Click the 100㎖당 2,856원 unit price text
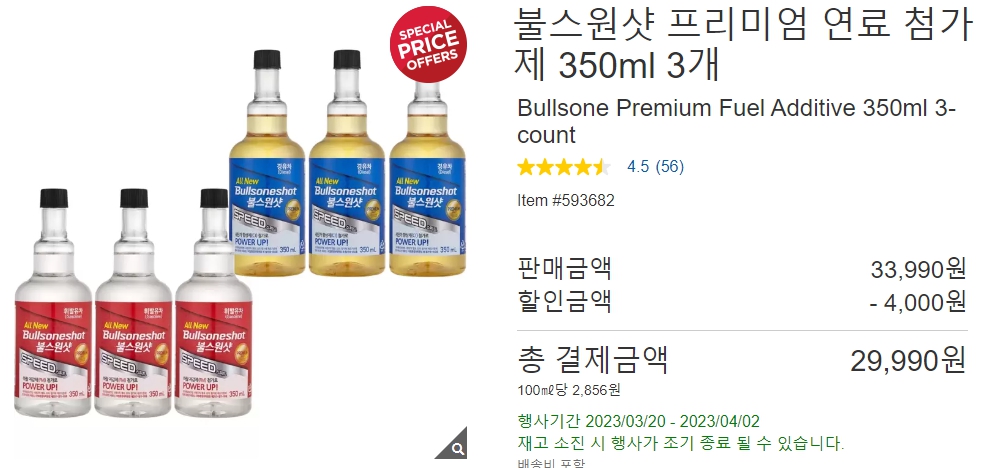This screenshot has height=468, width=988. tap(569, 390)
